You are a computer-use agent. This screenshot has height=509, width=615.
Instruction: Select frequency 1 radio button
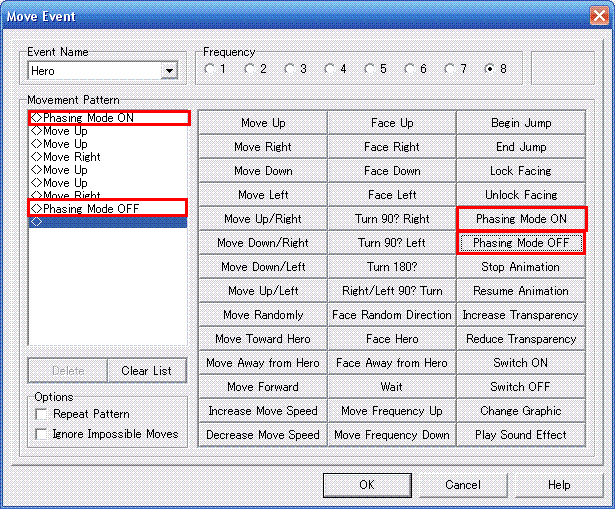(x=209, y=69)
